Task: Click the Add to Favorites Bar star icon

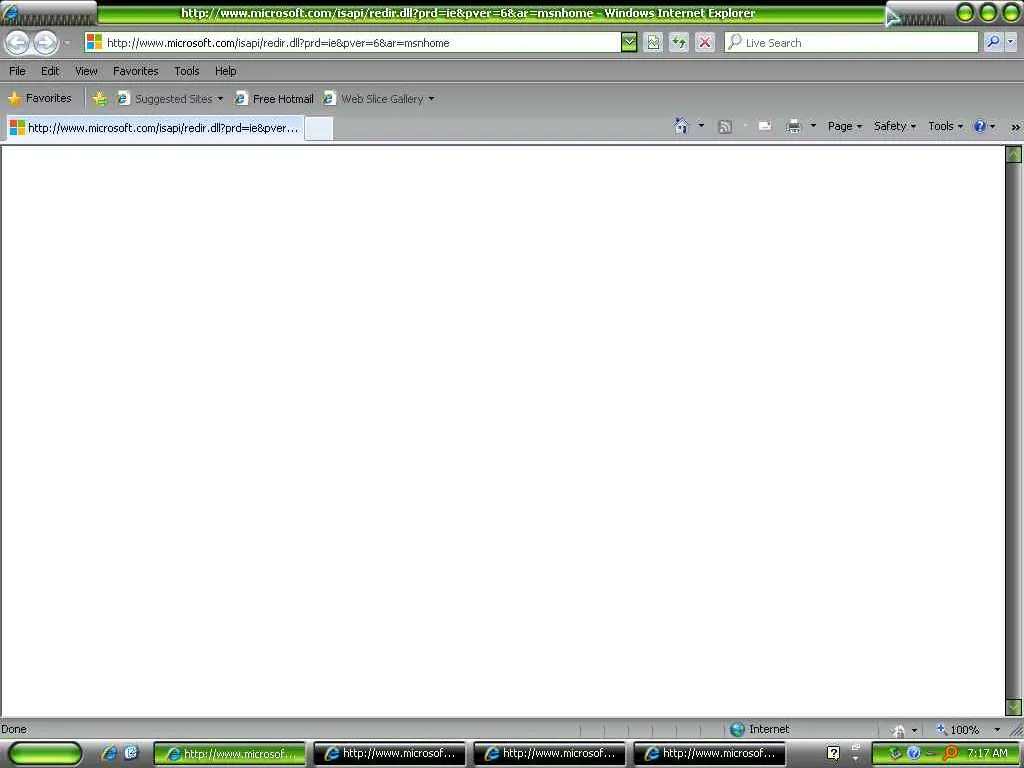Action: tap(100, 99)
